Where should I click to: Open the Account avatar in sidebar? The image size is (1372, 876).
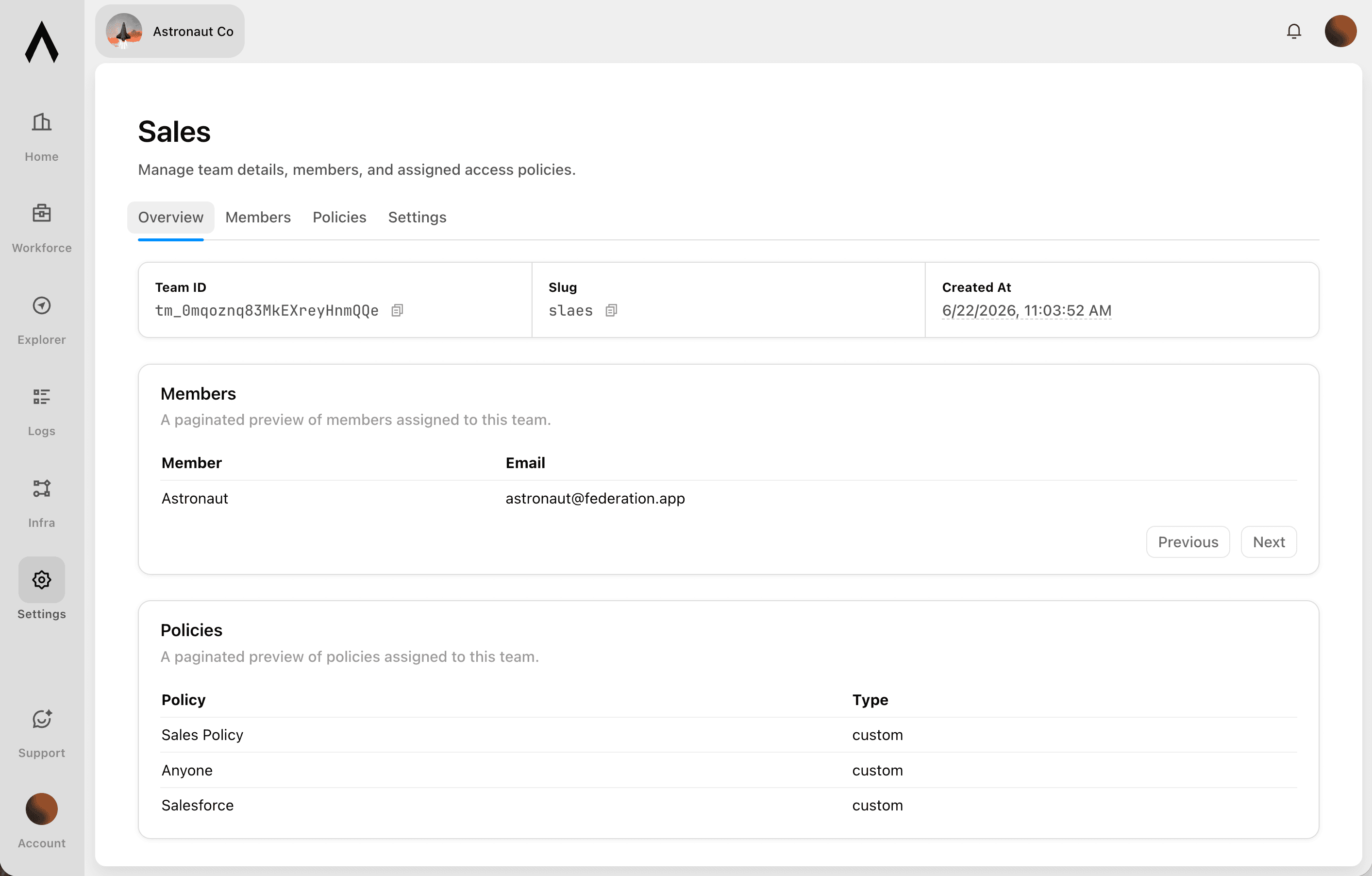(x=42, y=809)
